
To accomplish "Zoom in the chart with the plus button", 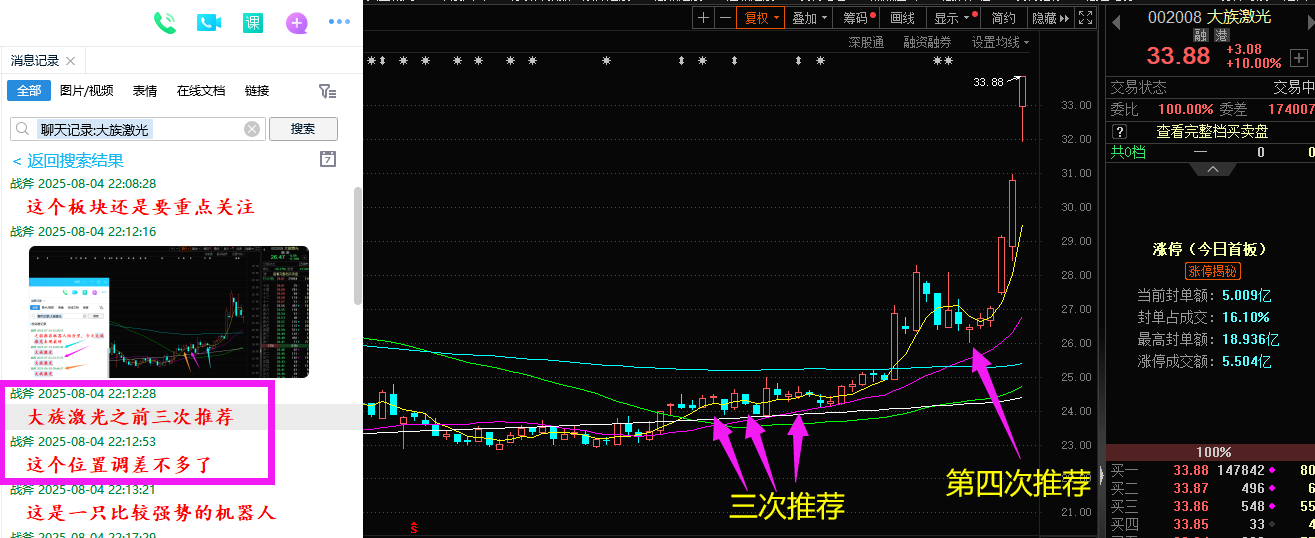I will coord(703,18).
